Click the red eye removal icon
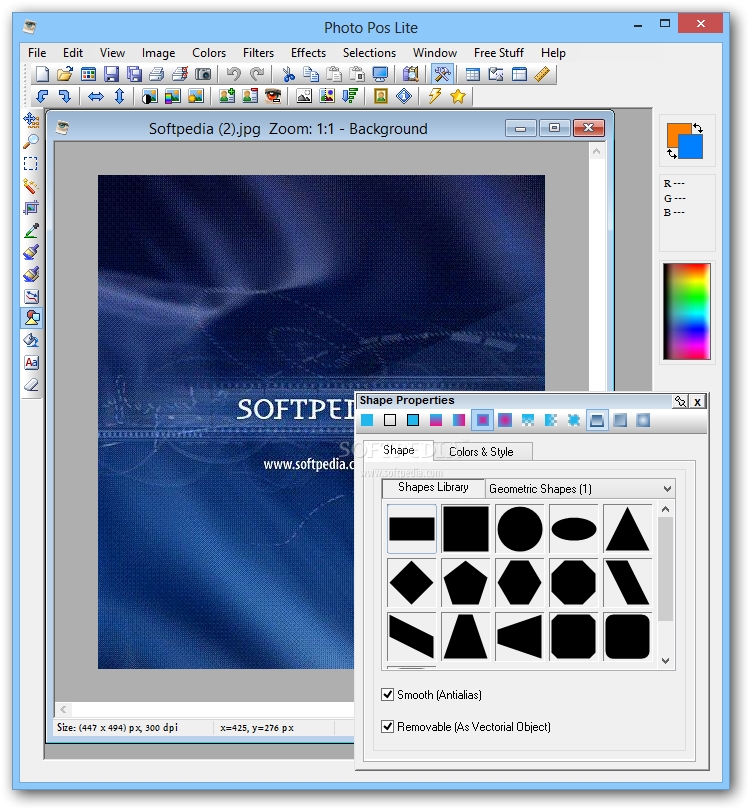This screenshot has width=750, height=810. coord(273,96)
